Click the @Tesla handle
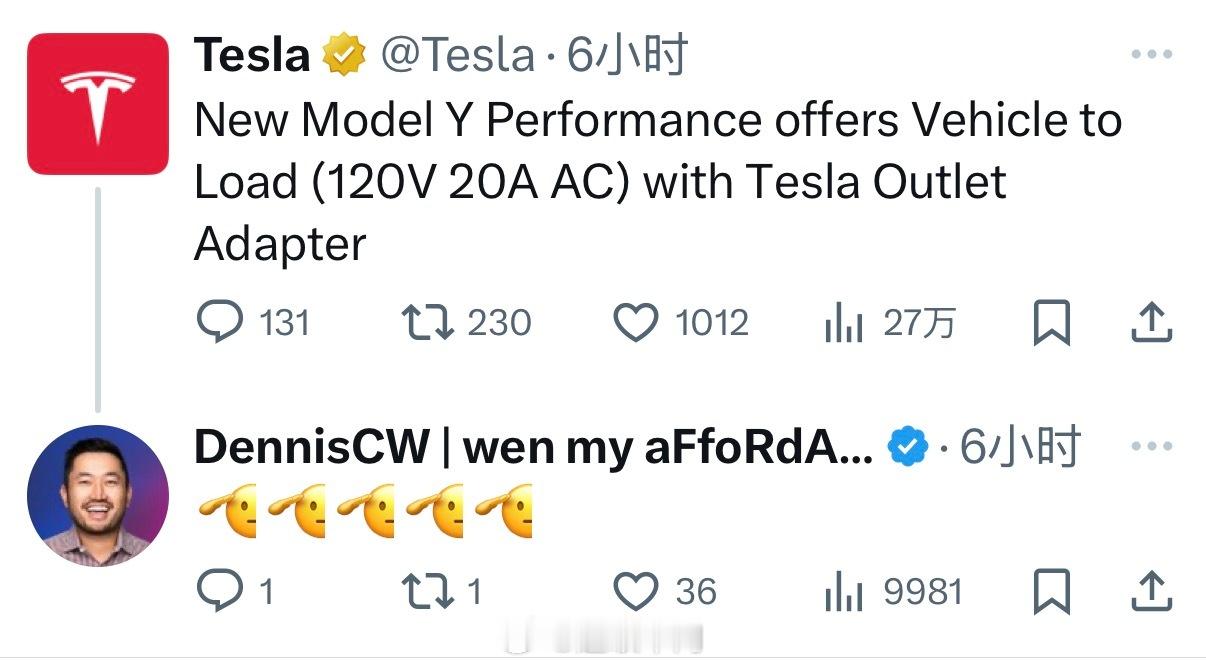The height and width of the screenshot is (666, 1206). (458, 54)
